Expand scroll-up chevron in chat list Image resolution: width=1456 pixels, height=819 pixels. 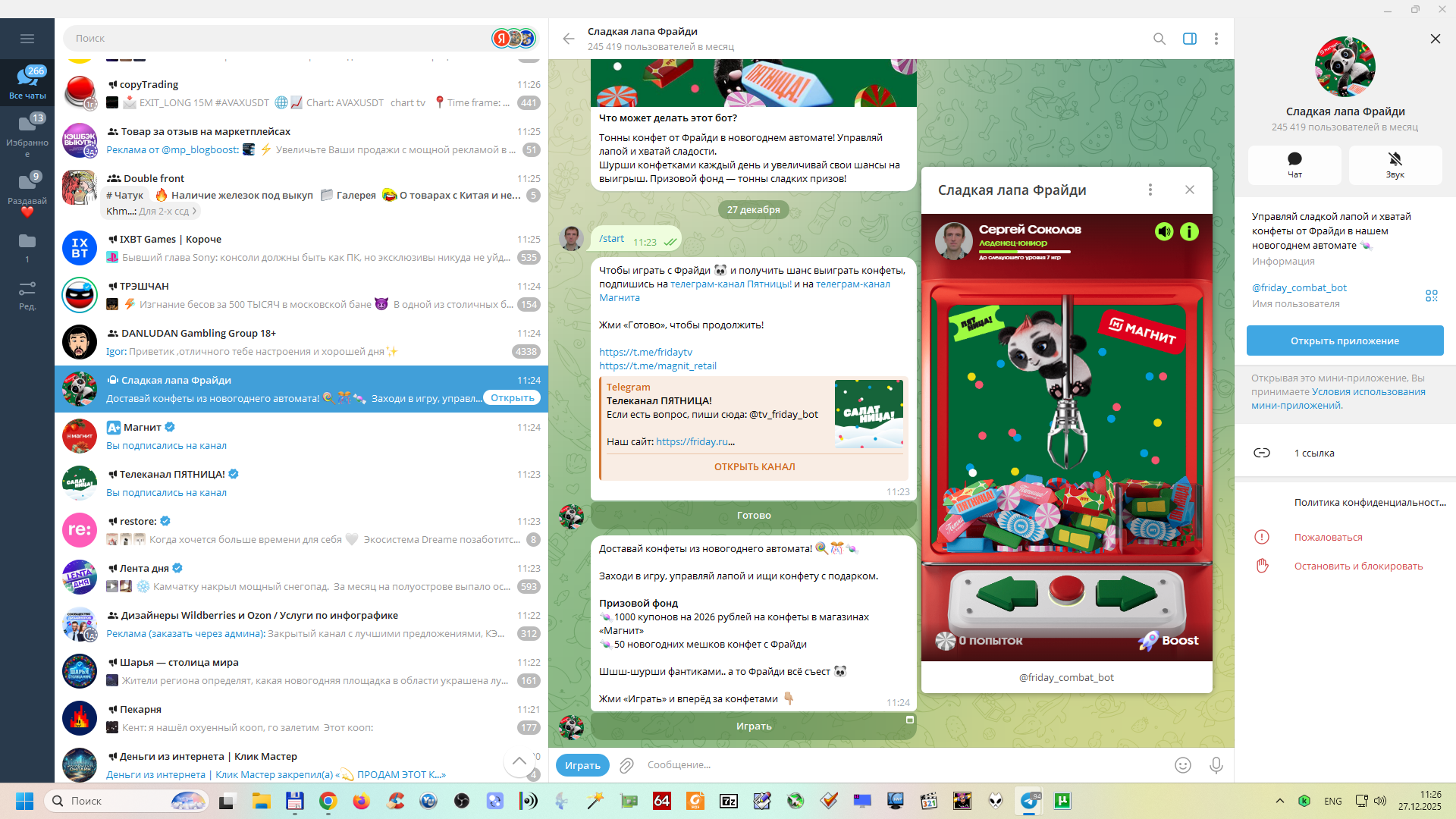[x=519, y=761]
